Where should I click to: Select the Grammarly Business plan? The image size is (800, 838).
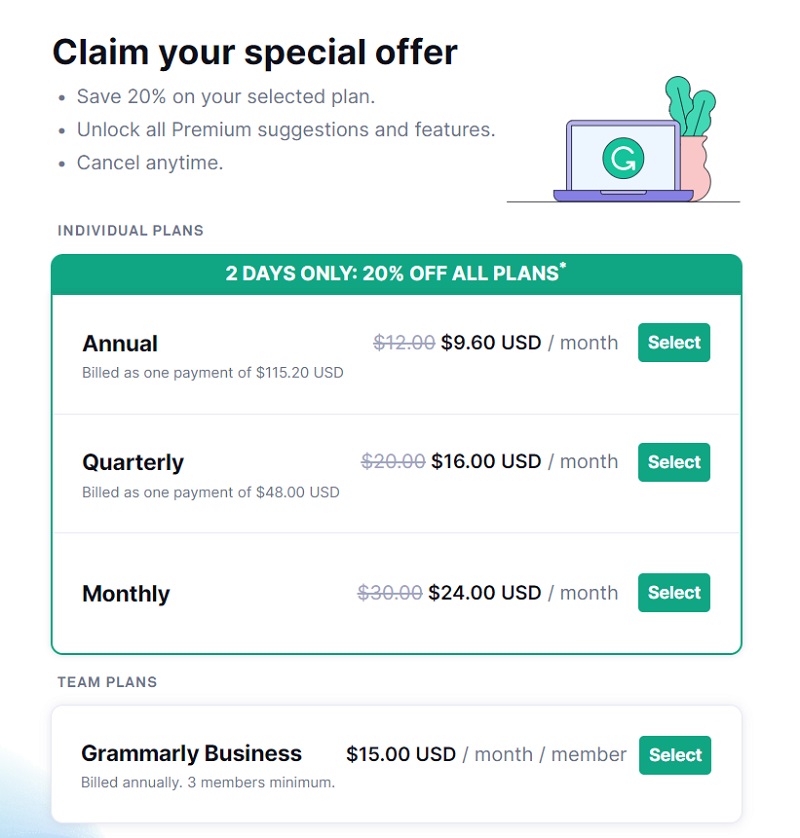[674, 755]
